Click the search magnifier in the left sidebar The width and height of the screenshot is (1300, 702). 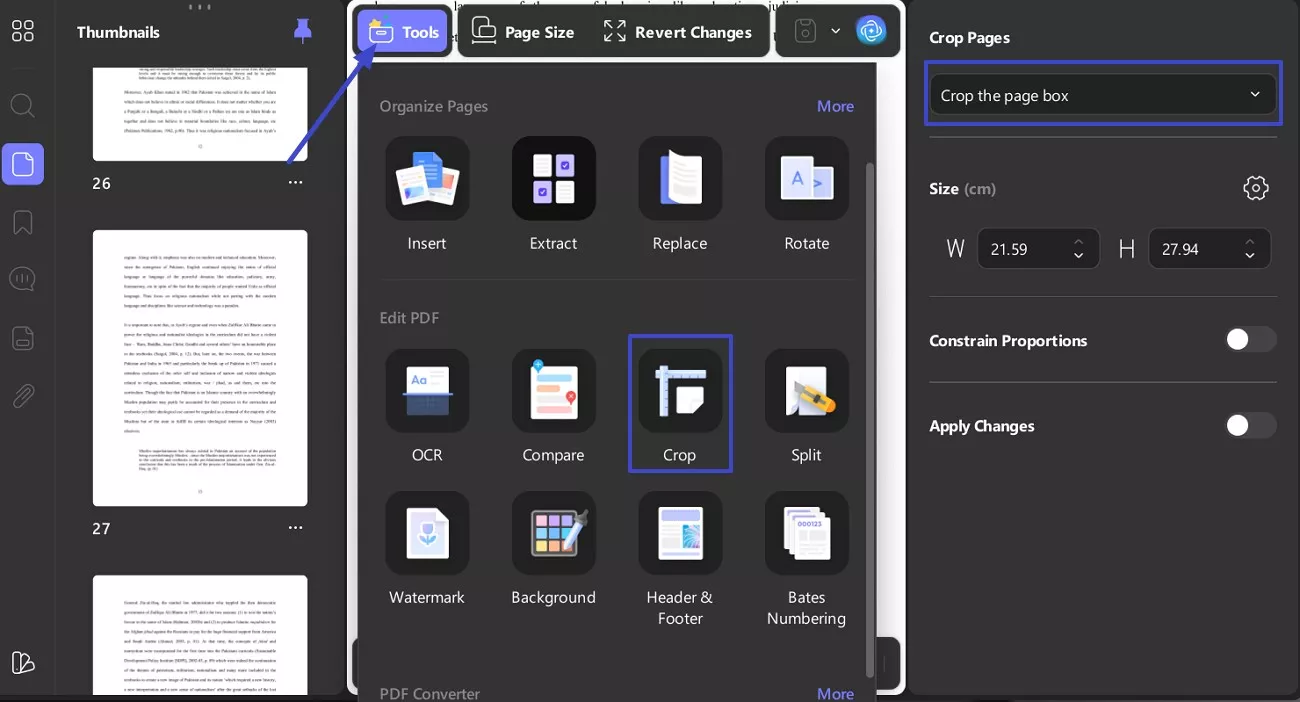pyautogui.click(x=22, y=105)
